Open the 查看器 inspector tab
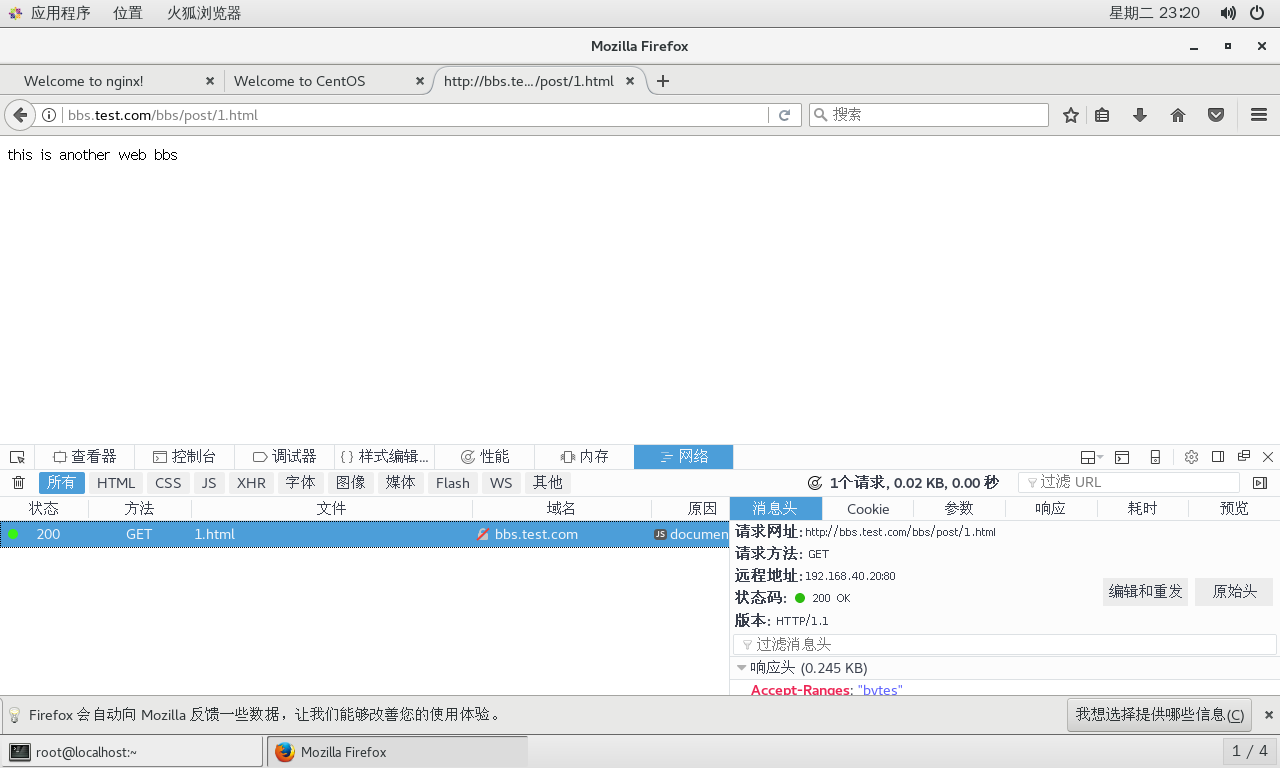1280x768 pixels. (x=85, y=457)
